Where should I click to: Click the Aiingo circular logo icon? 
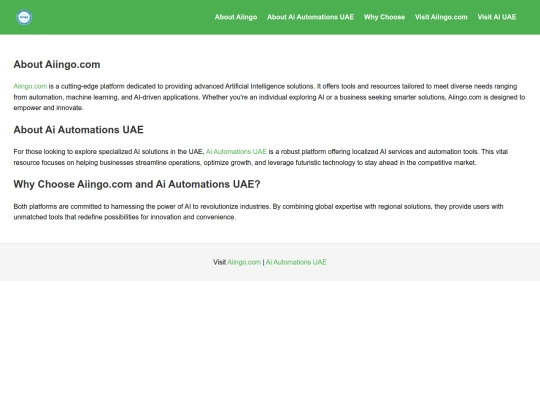coord(24,17)
